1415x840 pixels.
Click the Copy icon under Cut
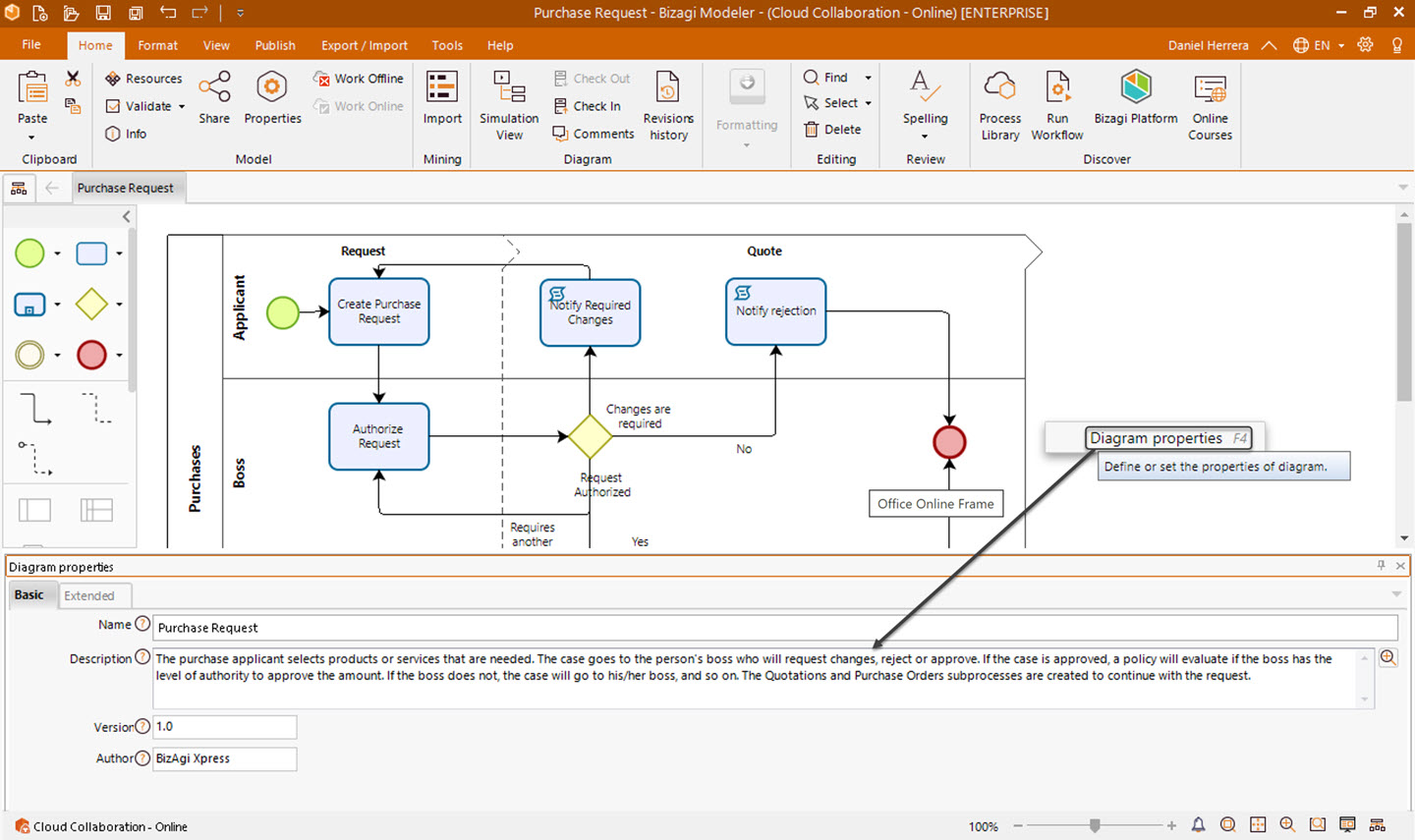coord(73,105)
